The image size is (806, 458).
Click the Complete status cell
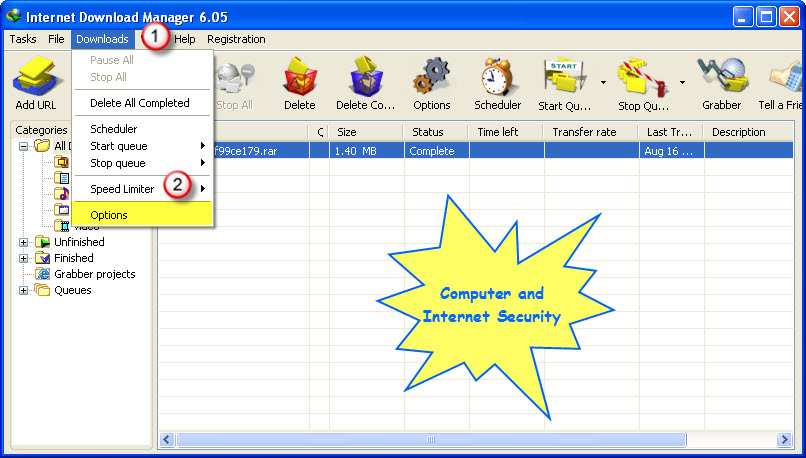(x=436, y=151)
